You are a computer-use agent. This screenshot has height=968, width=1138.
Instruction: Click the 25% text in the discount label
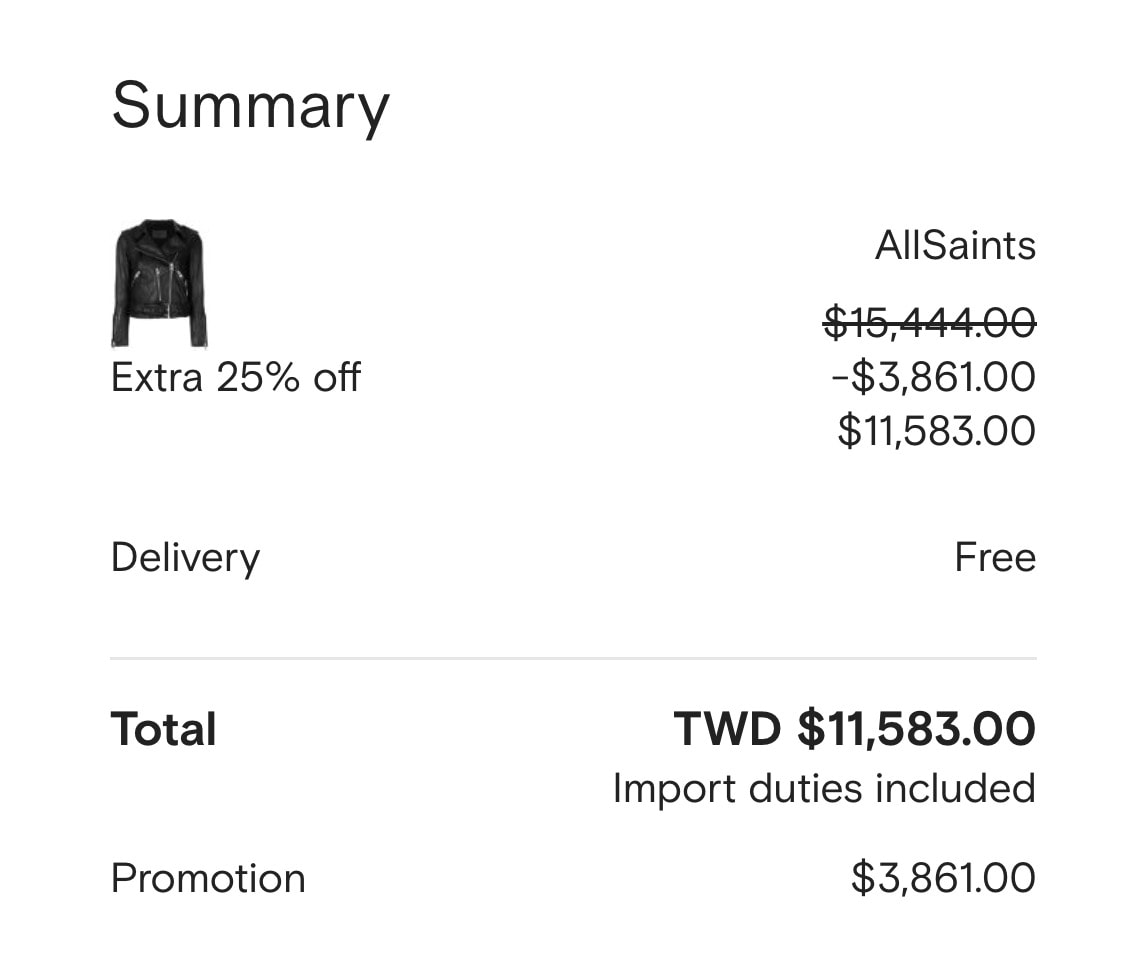pos(257,377)
